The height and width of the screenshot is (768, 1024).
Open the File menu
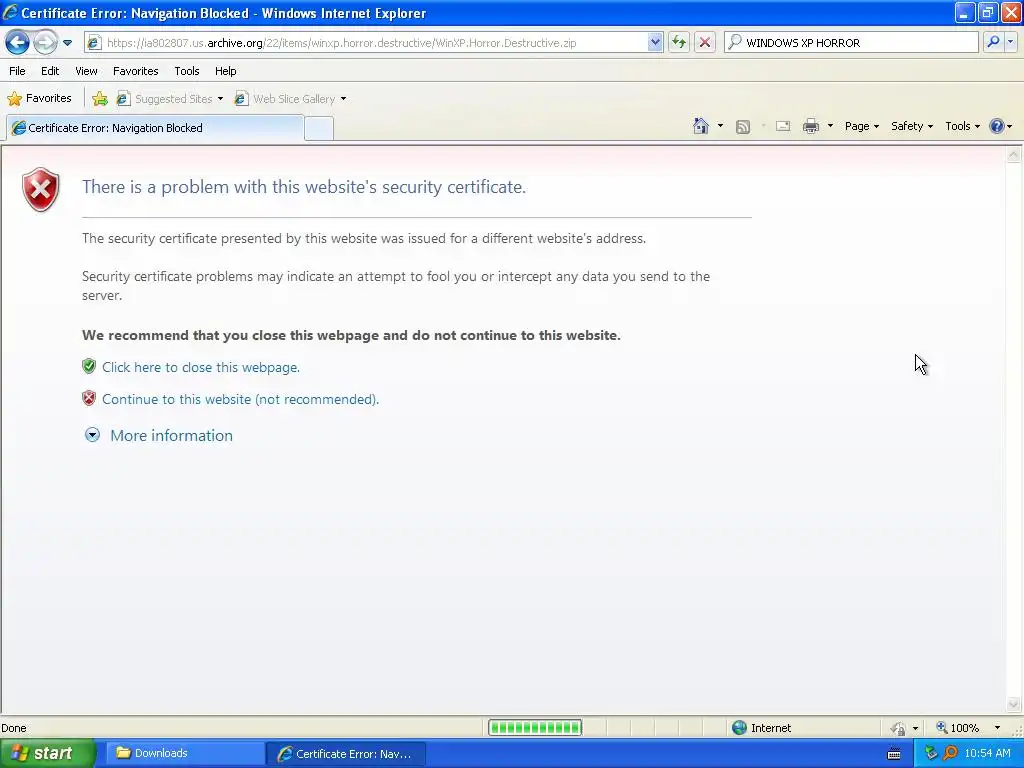coord(17,71)
